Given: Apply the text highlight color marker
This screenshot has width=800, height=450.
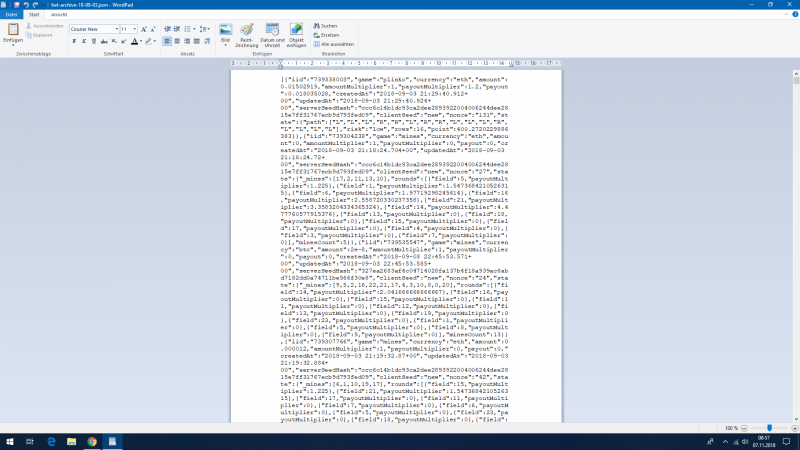Looking at the screenshot, I should click(x=148, y=41).
